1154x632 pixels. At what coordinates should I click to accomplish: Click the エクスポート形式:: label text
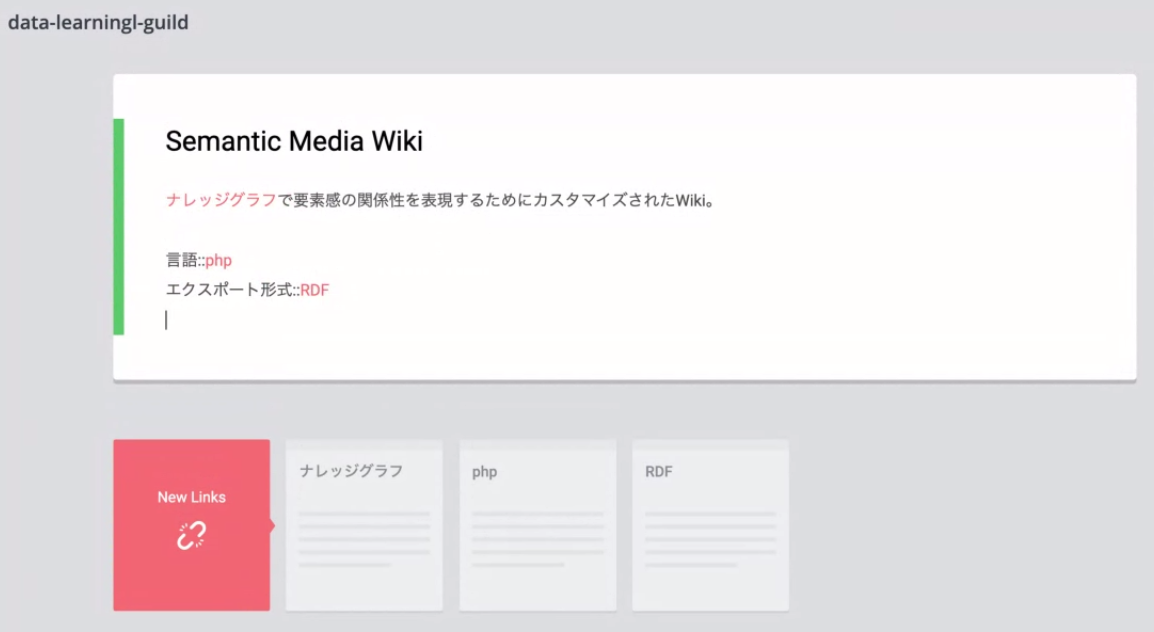coord(233,290)
